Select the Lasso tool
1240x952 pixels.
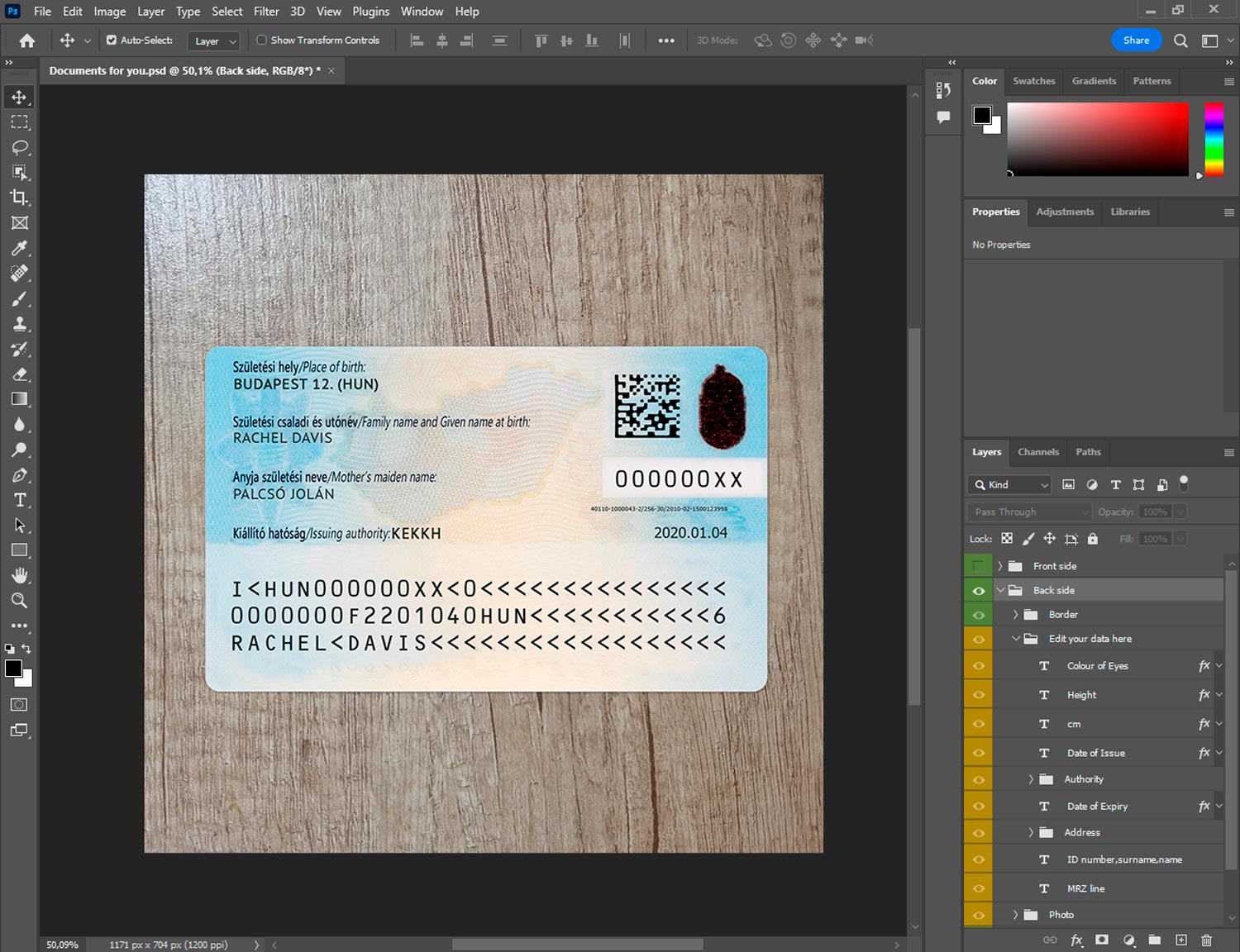[x=19, y=147]
